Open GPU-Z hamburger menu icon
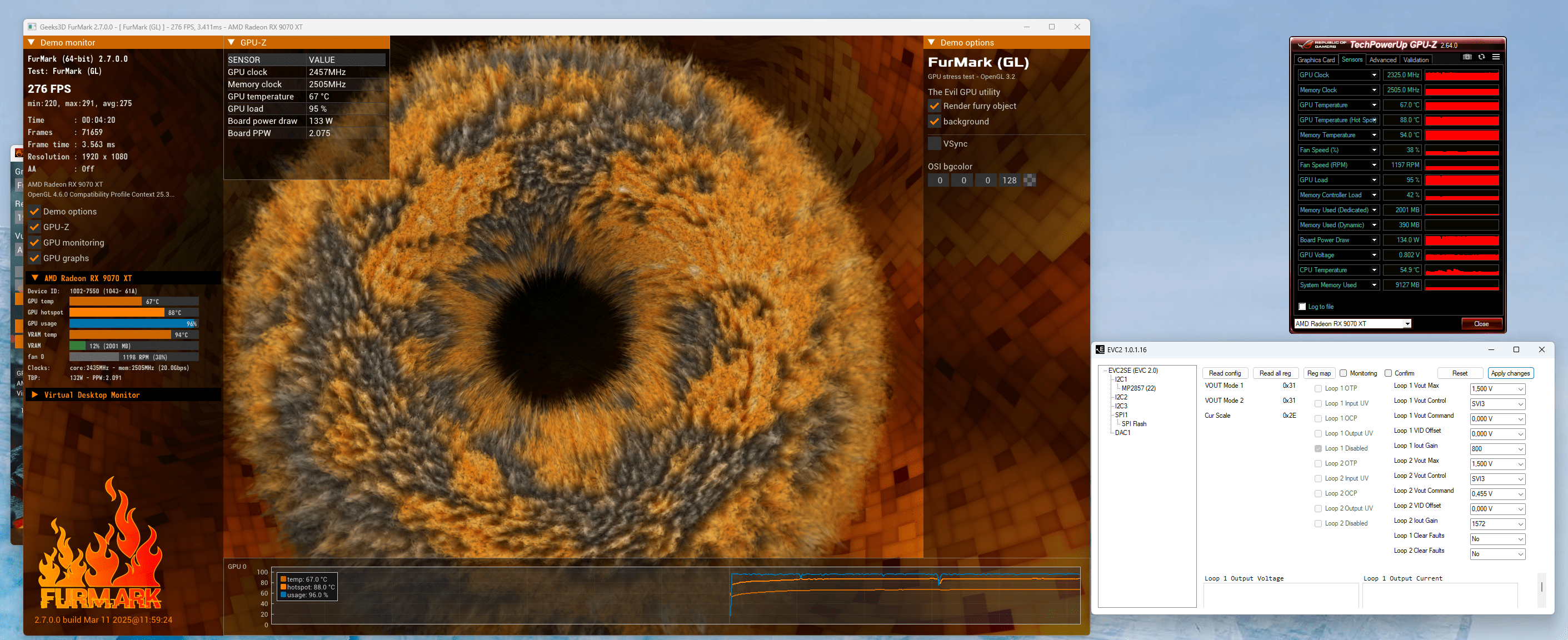Screen dimensions: 1568x640 [1496, 57]
